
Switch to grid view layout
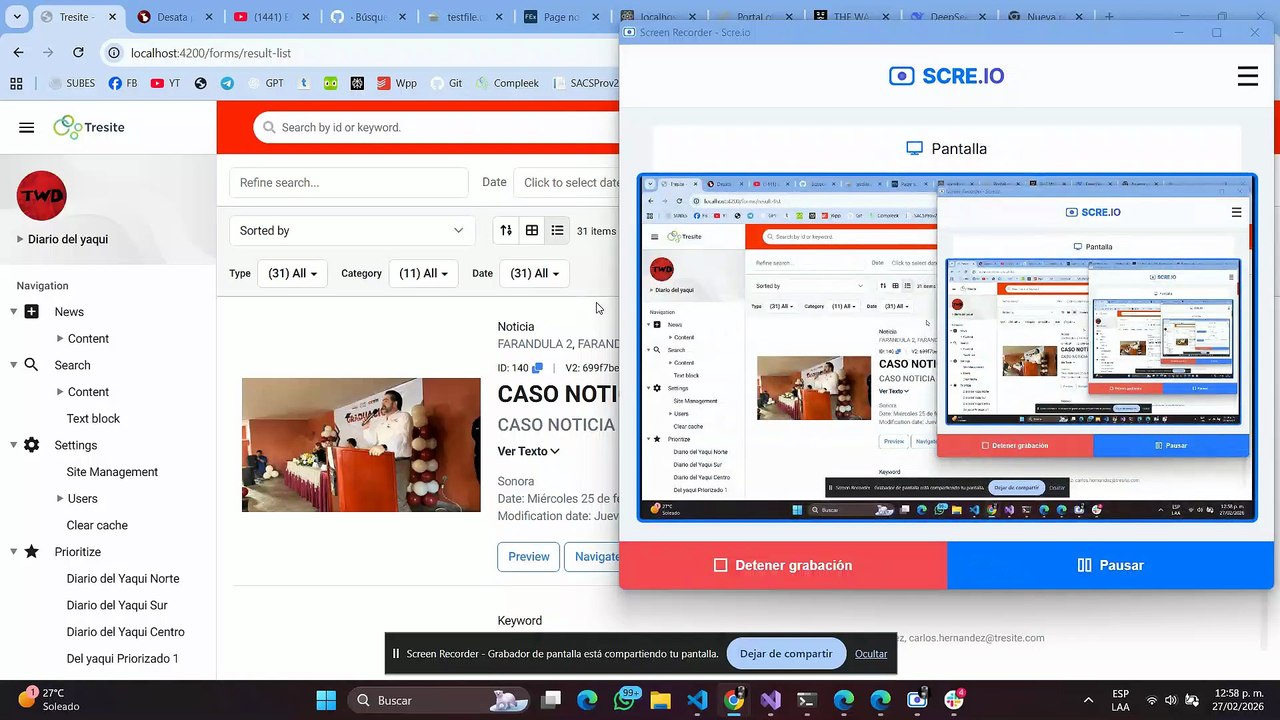(532, 230)
